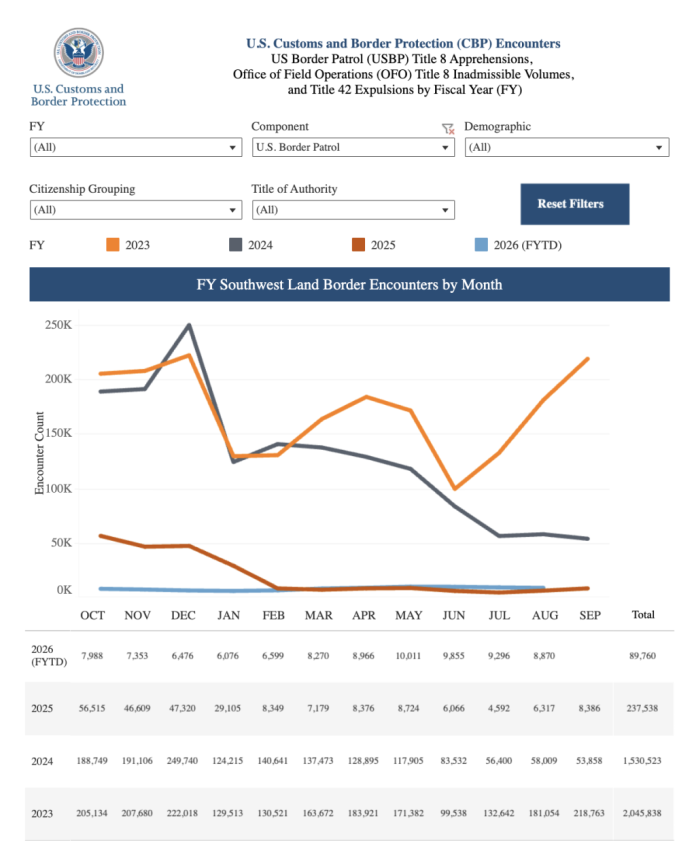
Task: Click the Total column header
Action: tap(643, 615)
